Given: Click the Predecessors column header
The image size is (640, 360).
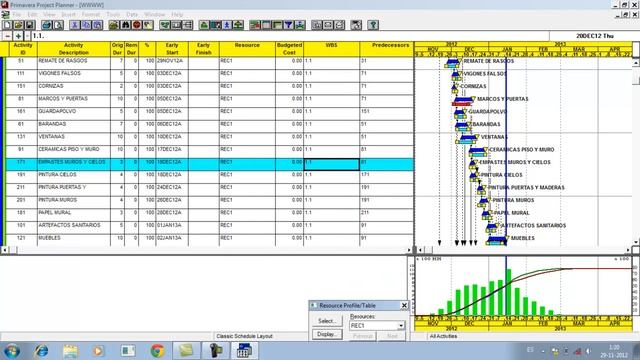Looking at the screenshot, I should pos(387,49).
